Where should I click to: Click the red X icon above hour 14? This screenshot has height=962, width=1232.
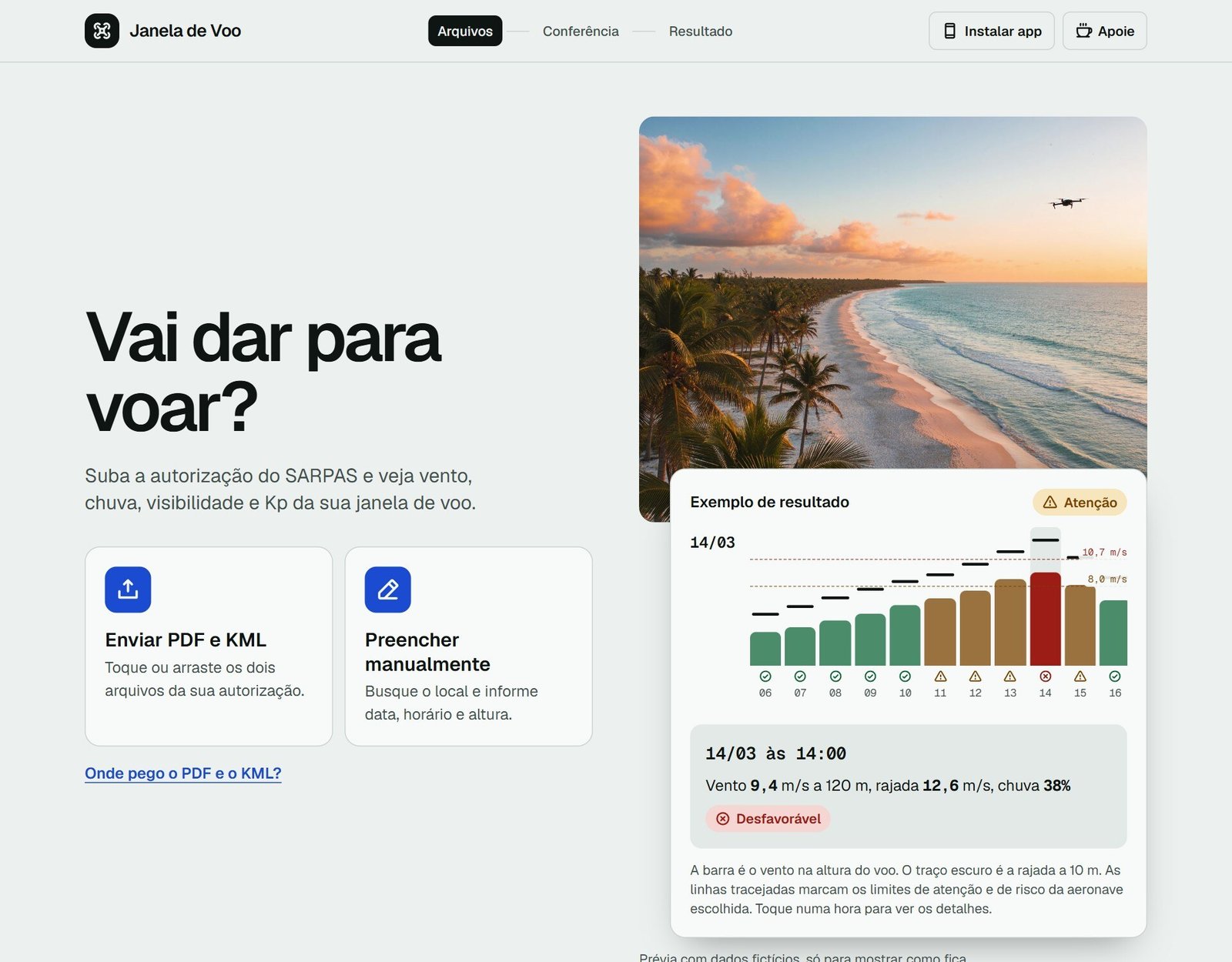(1045, 676)
